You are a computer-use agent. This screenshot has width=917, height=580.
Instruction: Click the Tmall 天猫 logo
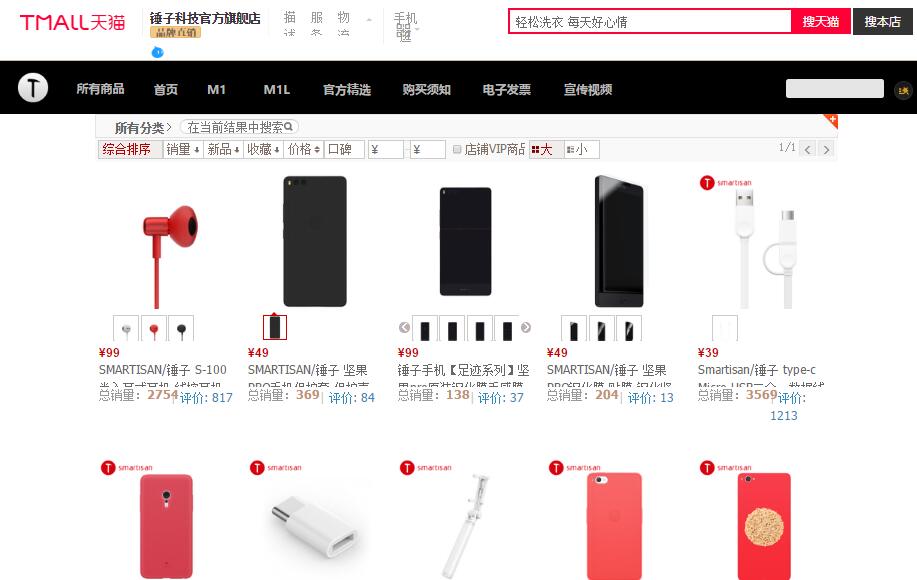(x=73, y=22)
